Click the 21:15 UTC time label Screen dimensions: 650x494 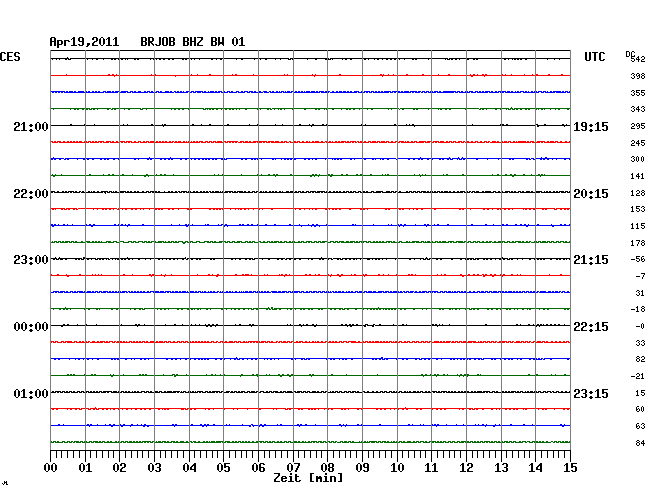coord(591,260)
